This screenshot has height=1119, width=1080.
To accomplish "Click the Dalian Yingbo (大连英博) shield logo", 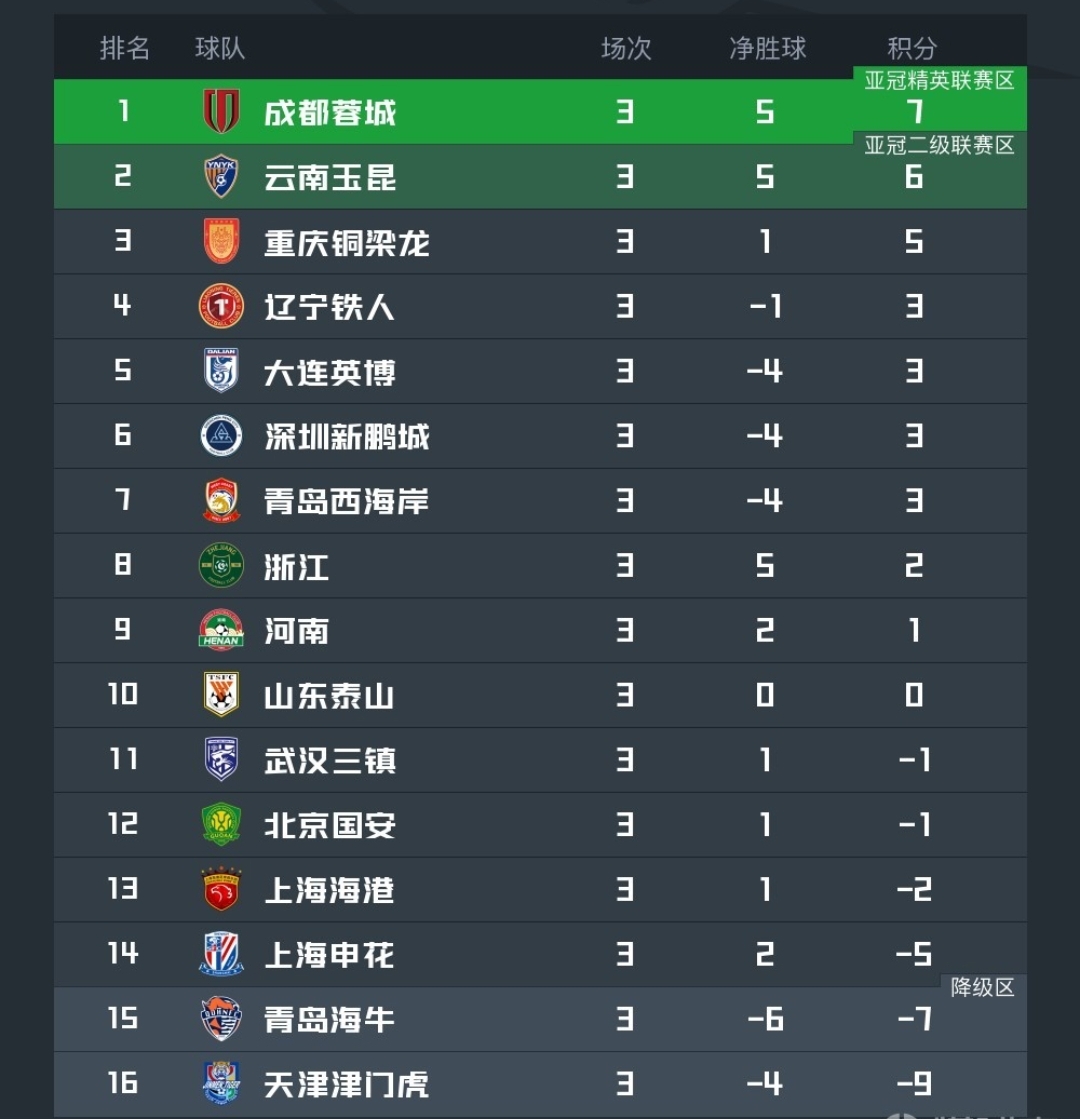I will pyautogui.click(x=221, y=371).
